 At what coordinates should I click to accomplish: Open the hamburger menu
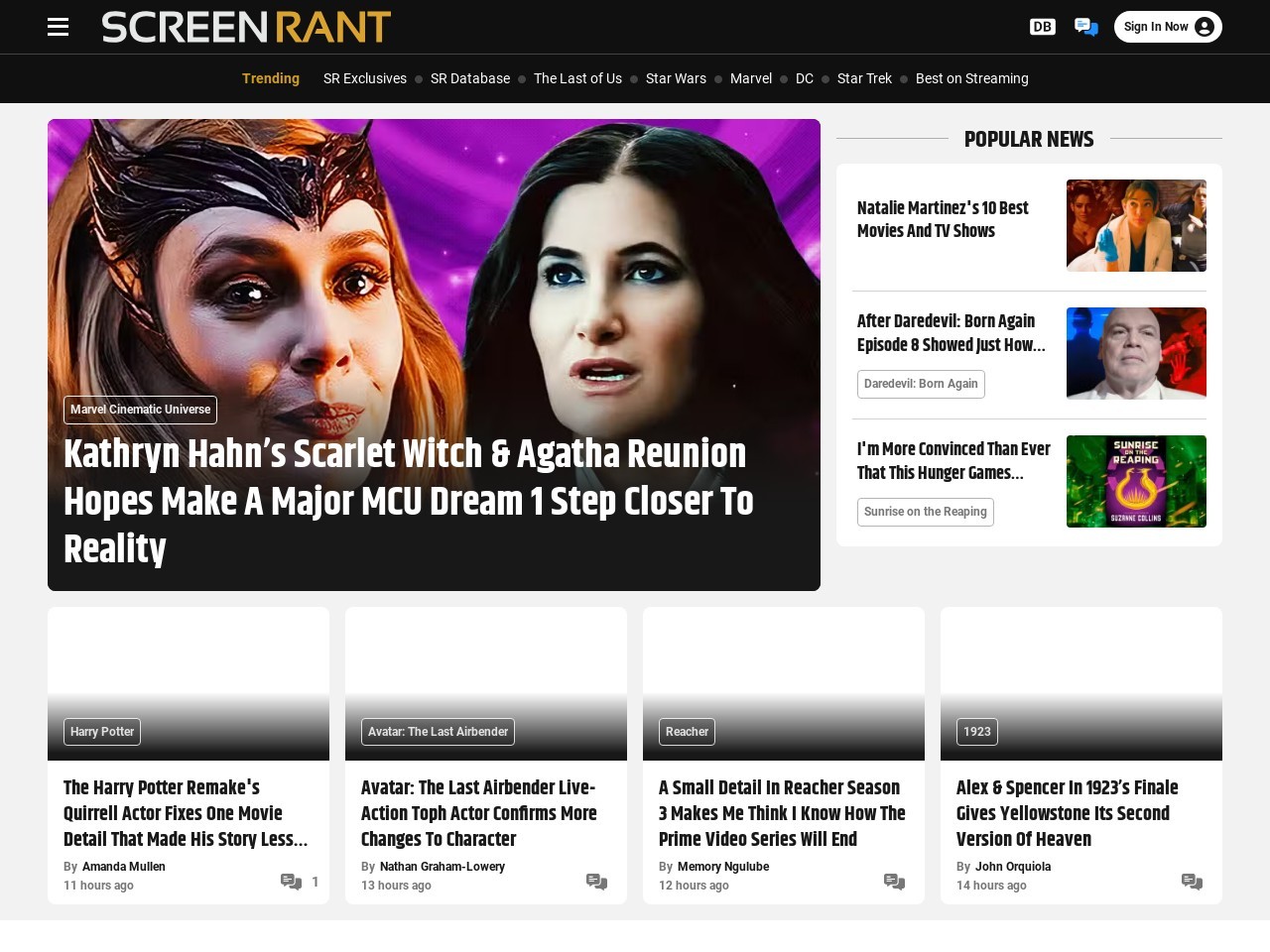(59, 27)
